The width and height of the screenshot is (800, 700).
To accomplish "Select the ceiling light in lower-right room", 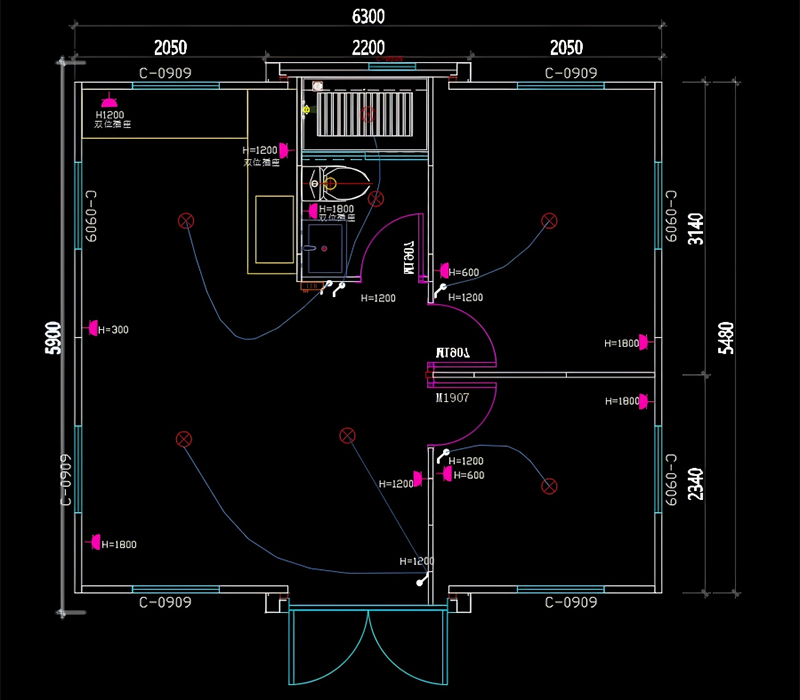I will pos(548,486).
